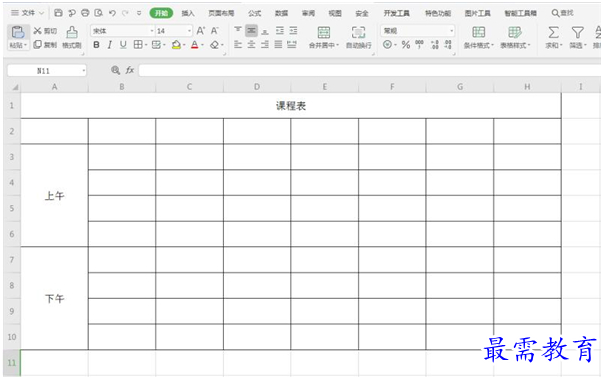Image resolution: width=605 pixels, height=381 pixels.
Task: Decrease font size with A- icon
Action: [x=215, y=30]
